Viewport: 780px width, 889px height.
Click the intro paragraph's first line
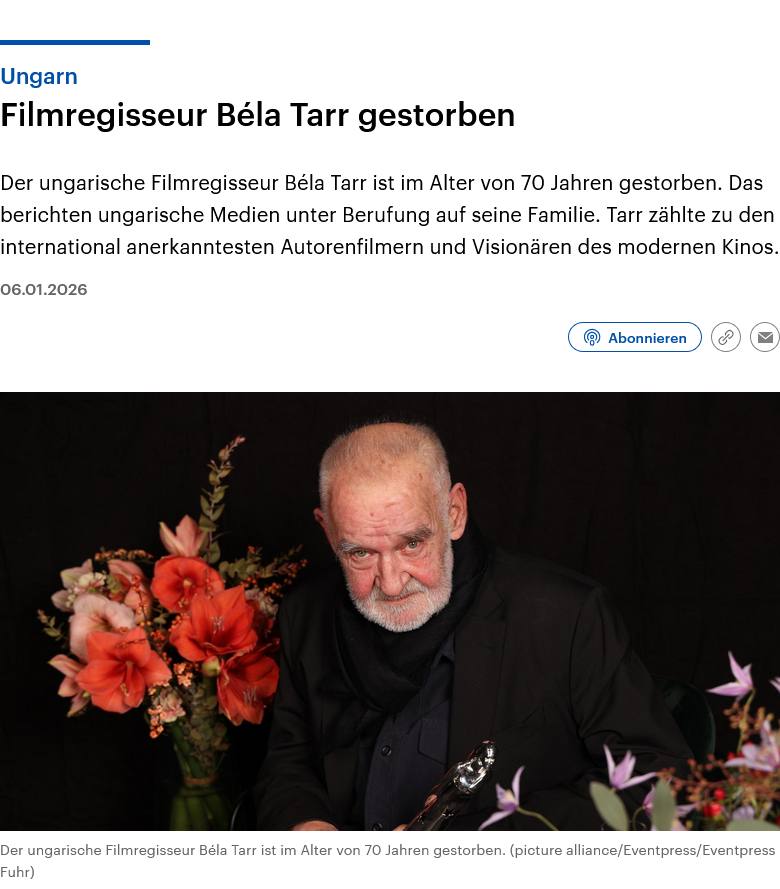381,183
